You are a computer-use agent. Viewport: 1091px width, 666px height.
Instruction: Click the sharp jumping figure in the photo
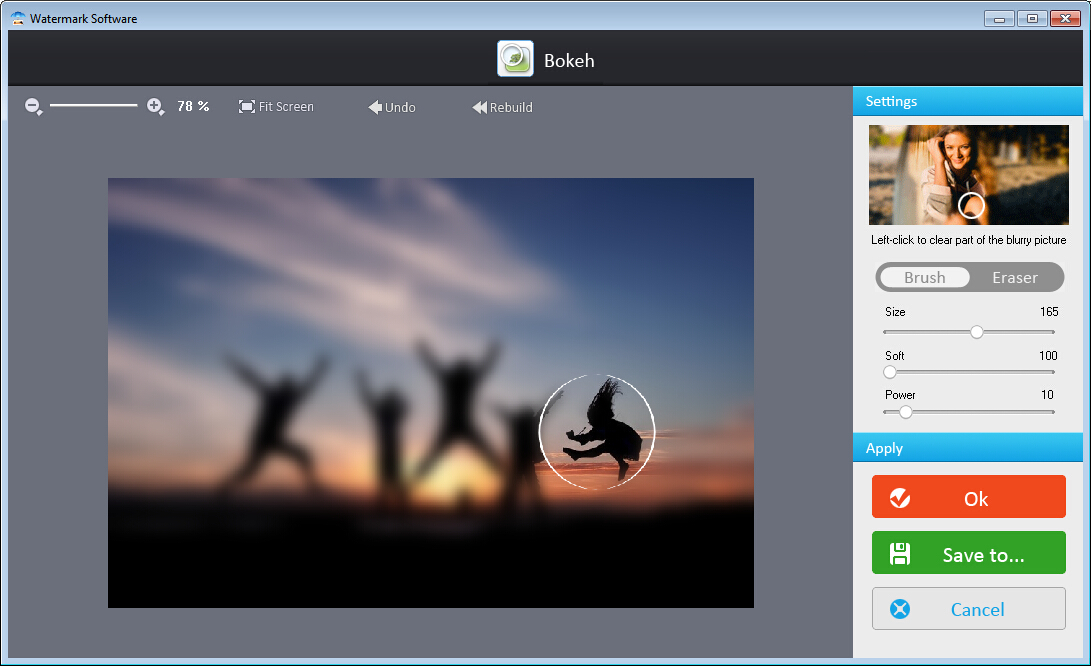pyautogui.click(x=603, y=429)
